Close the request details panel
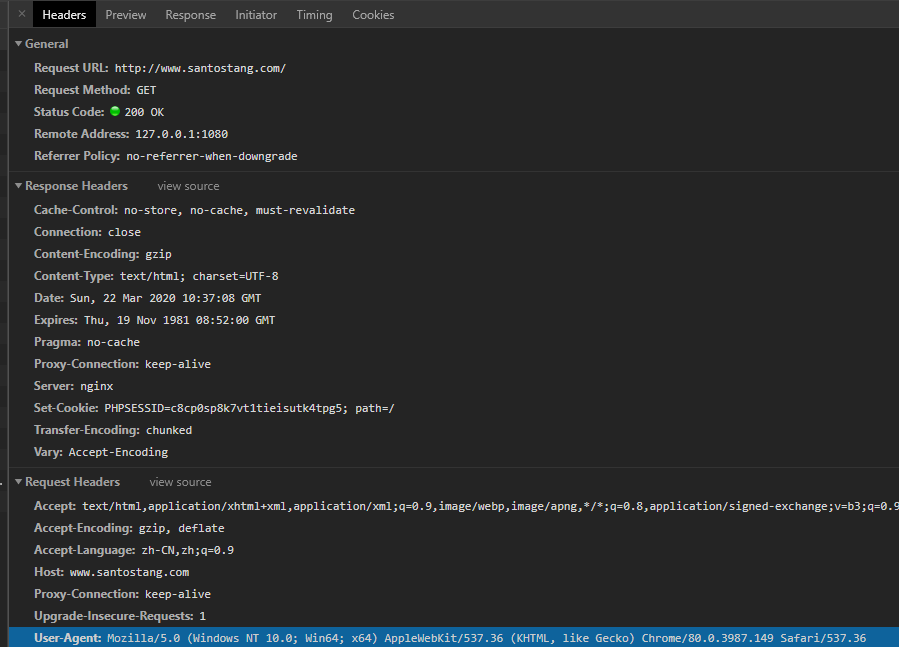Viewport: 899px width, 647px height. (21, 14)
